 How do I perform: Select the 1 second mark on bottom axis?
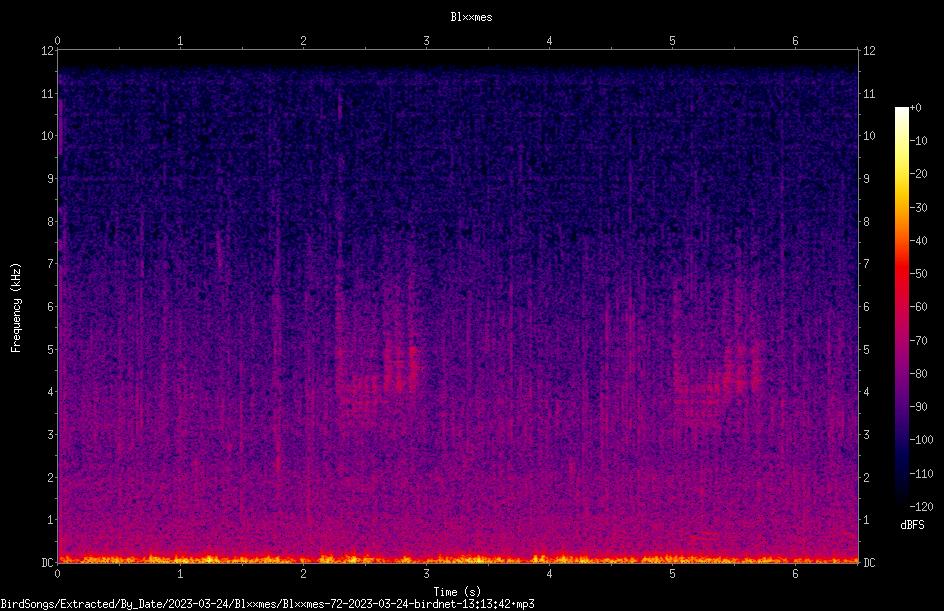point(180,574)
